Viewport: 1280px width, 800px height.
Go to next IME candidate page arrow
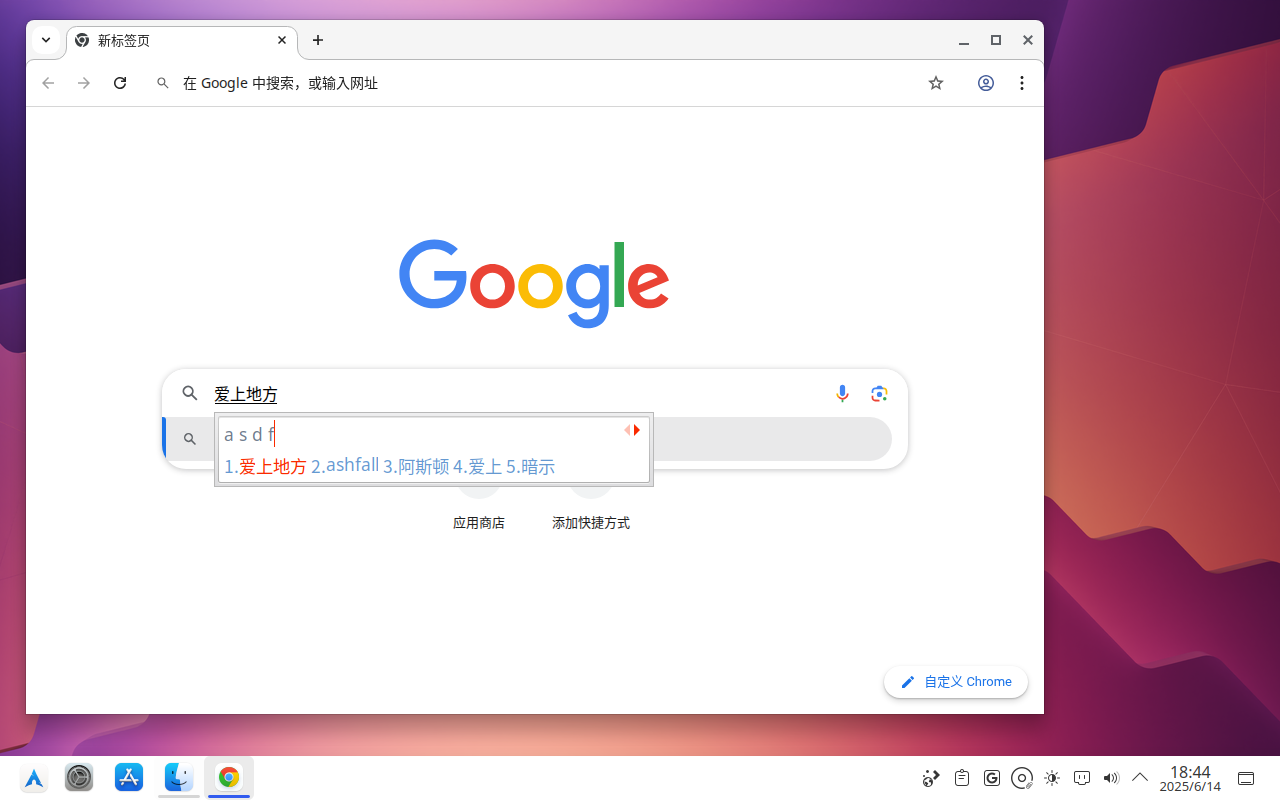click(x=637, y=430)
